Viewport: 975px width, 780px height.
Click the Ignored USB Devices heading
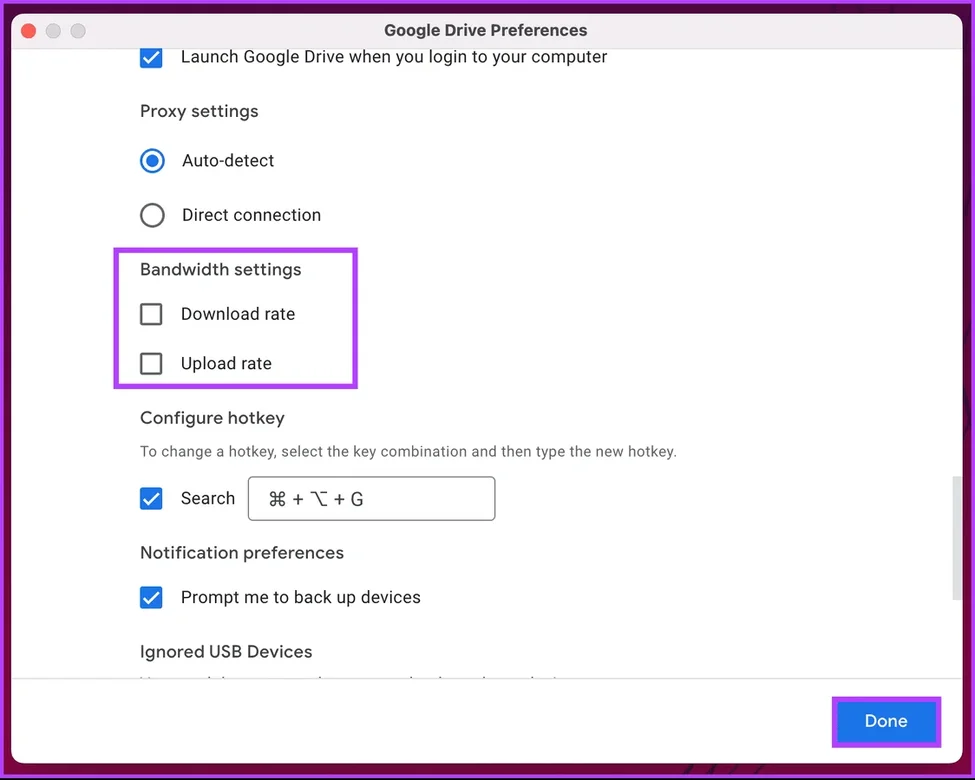[x=226, y=652]
